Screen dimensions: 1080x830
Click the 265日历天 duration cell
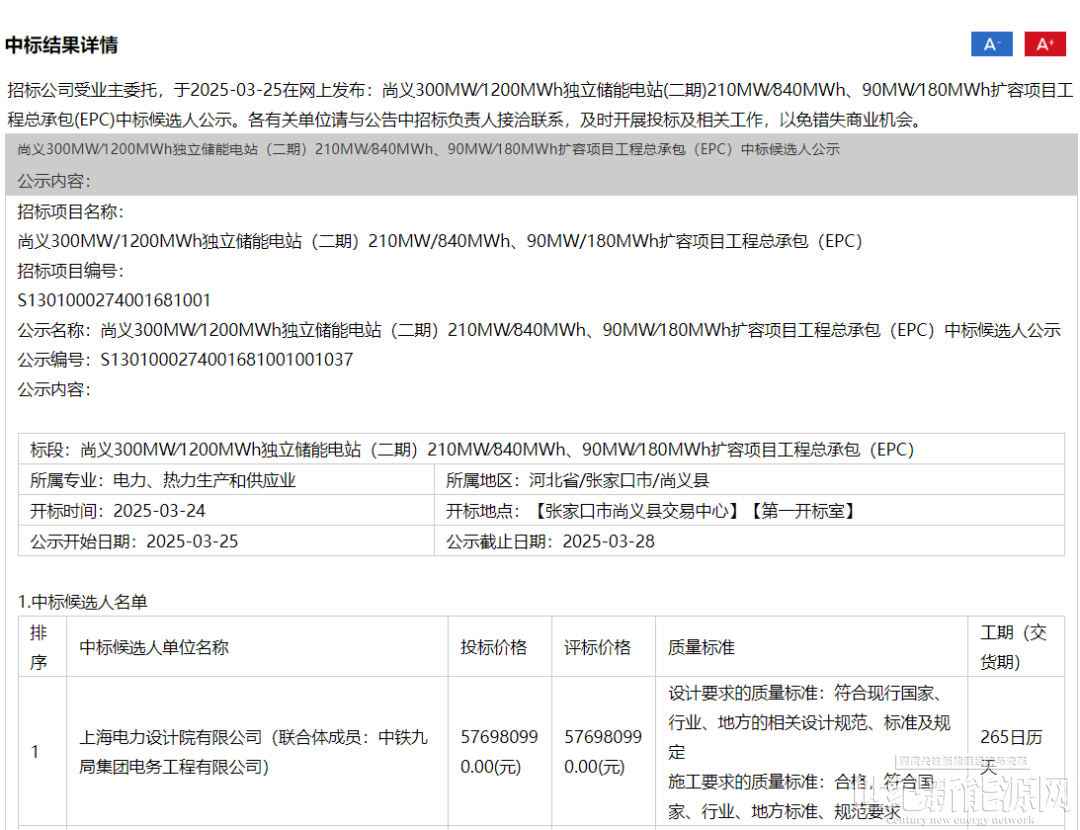pyautogui.click(x=1016, y=751)
